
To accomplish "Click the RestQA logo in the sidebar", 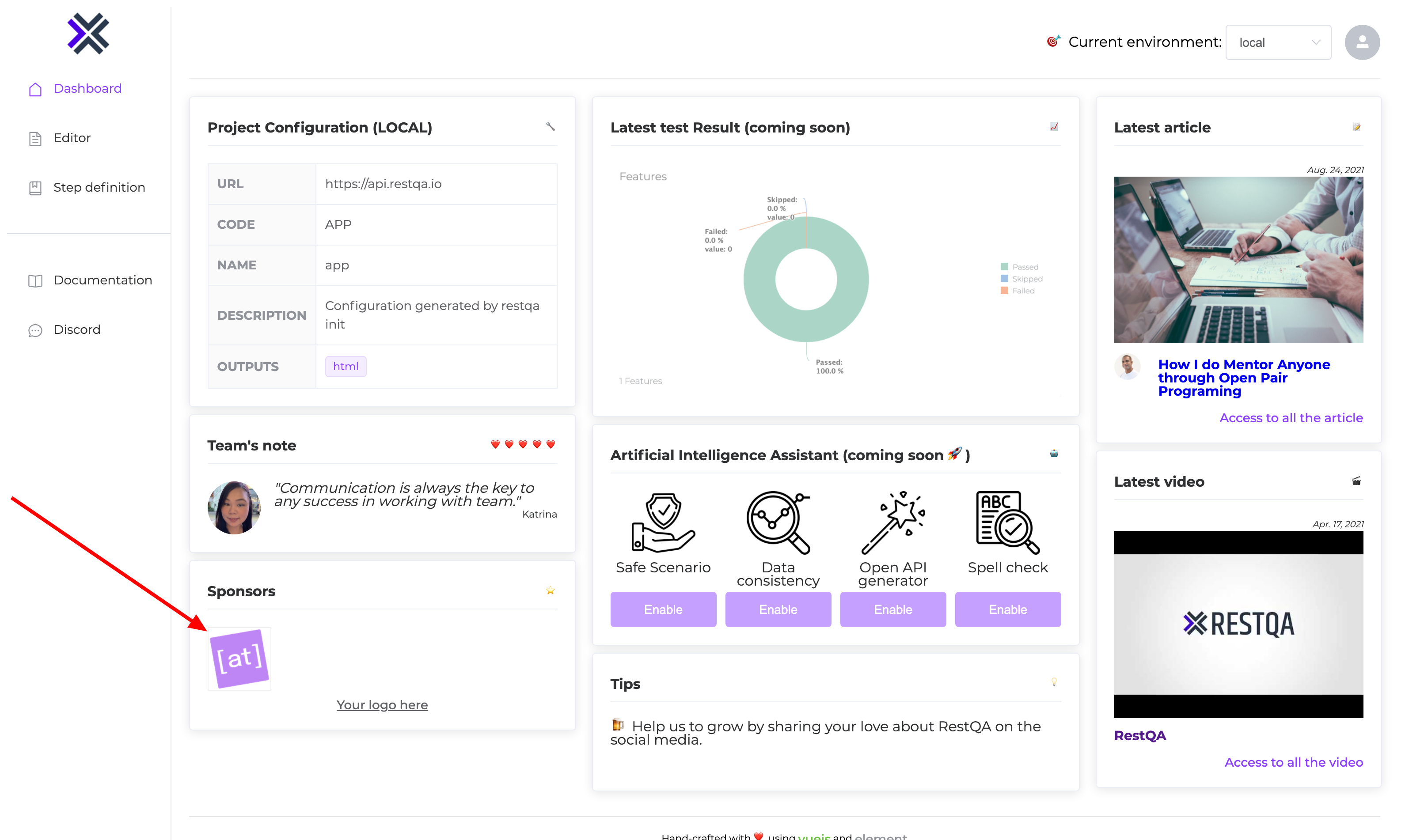I will tap(88, 34).
